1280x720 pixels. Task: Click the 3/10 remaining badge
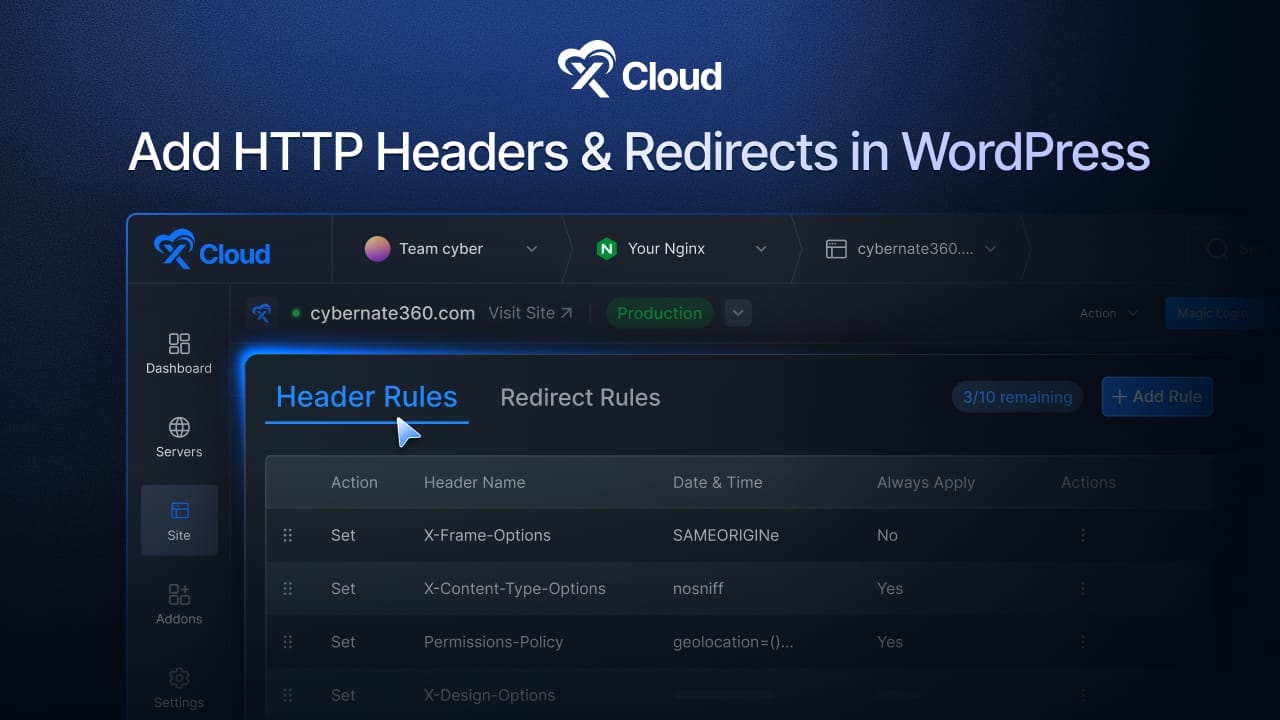click(1017, 397)
